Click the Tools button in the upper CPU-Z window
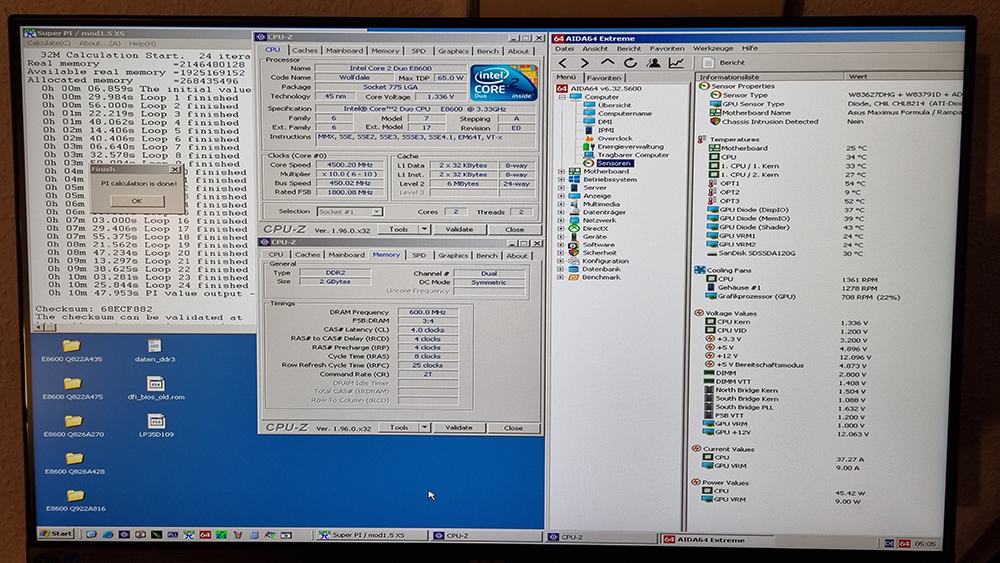This screenshot has height=563, width=1000. pos(399,229)
